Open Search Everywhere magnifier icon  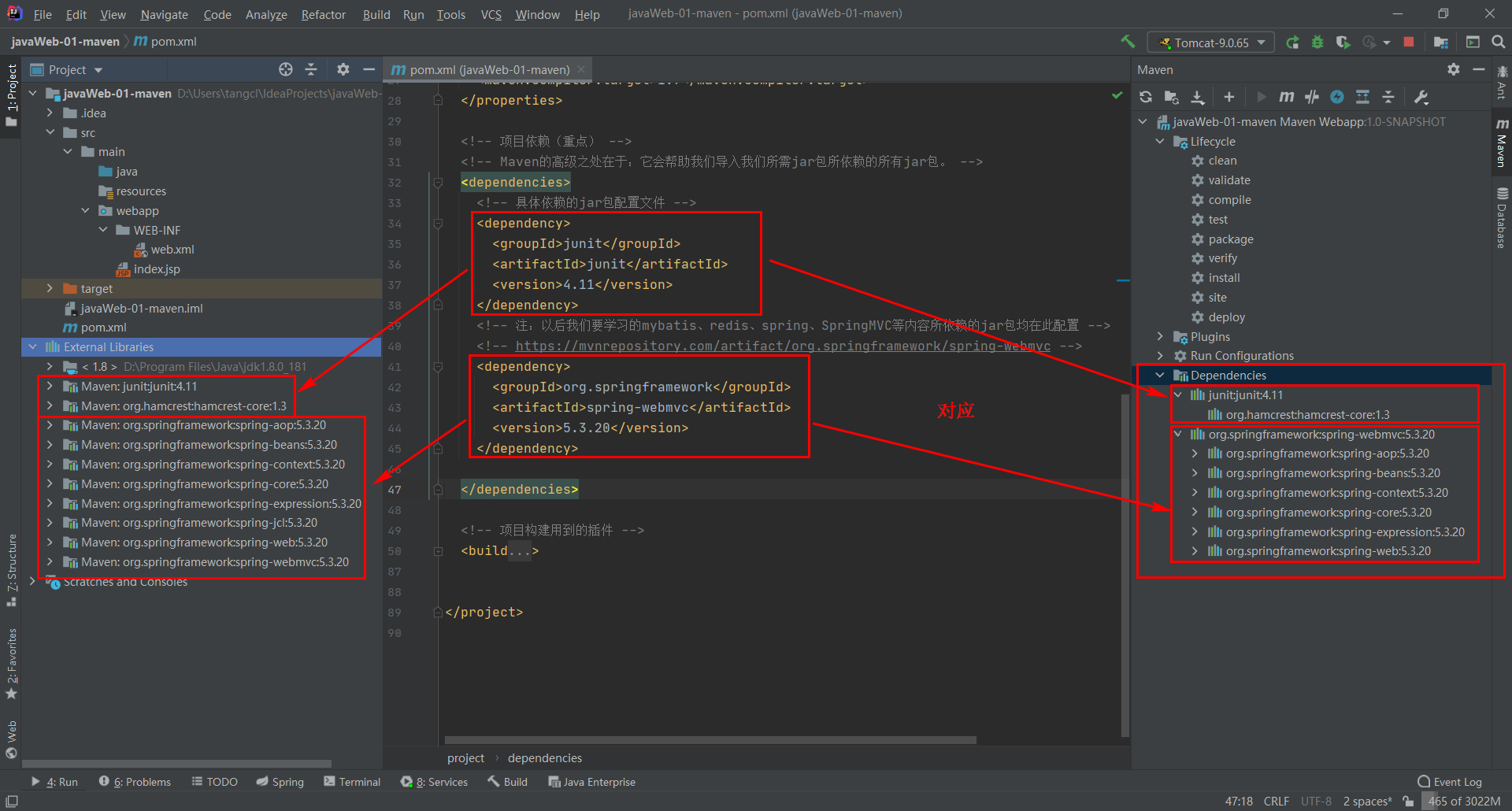click(1499, 43)
